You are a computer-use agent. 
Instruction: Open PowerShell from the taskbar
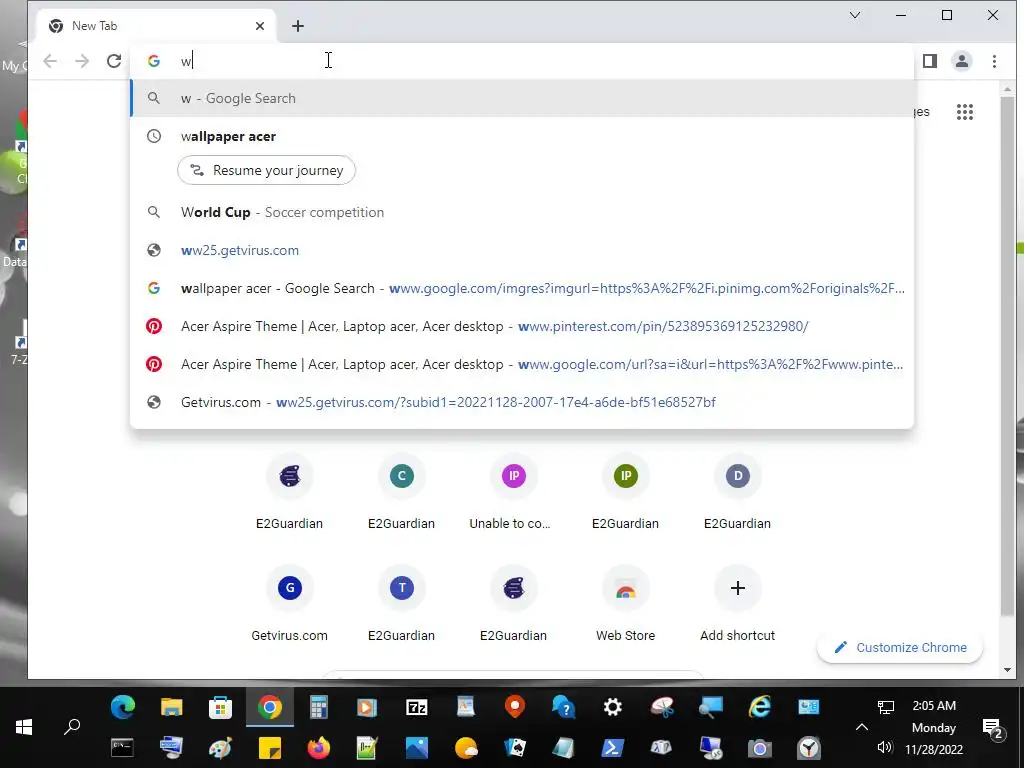click(613, 747)
